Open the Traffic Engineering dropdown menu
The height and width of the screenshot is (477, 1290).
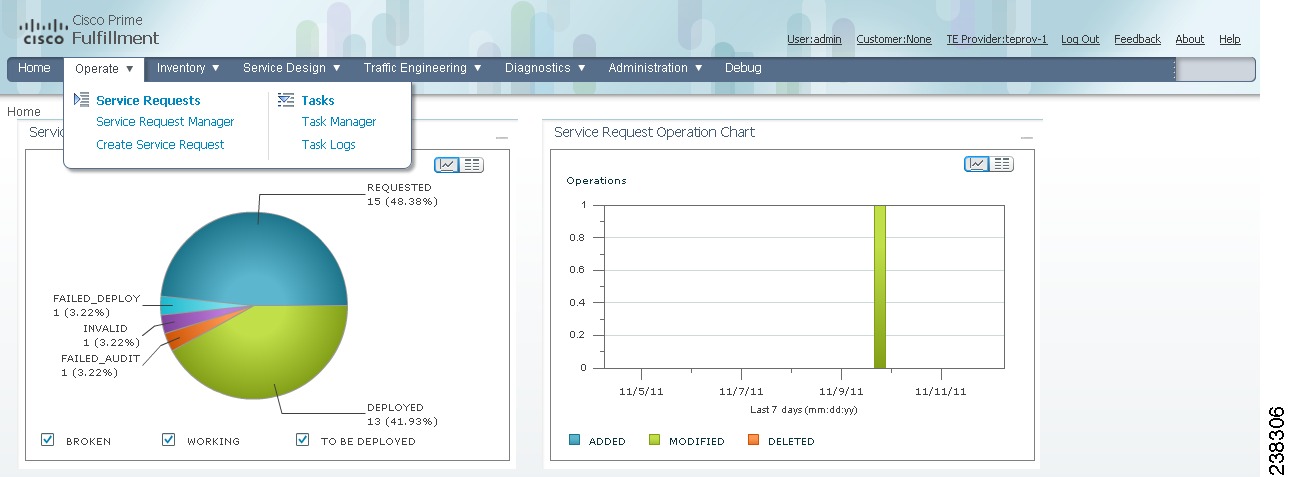423,68
